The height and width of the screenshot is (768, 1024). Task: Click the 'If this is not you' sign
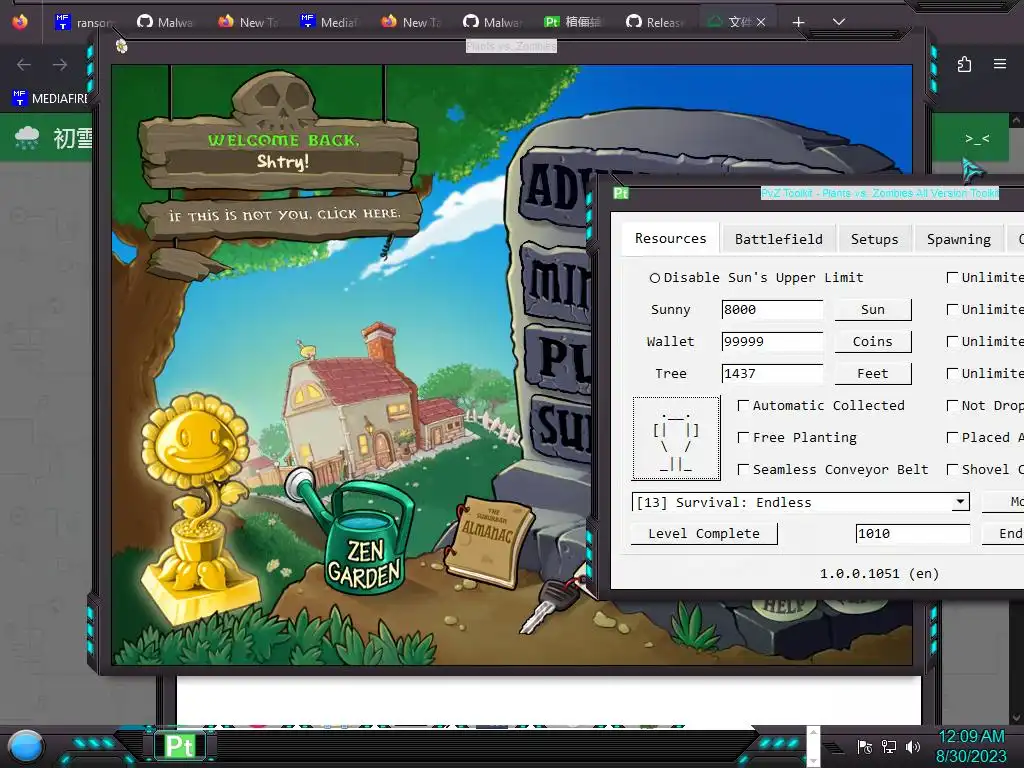click(283, 215)
